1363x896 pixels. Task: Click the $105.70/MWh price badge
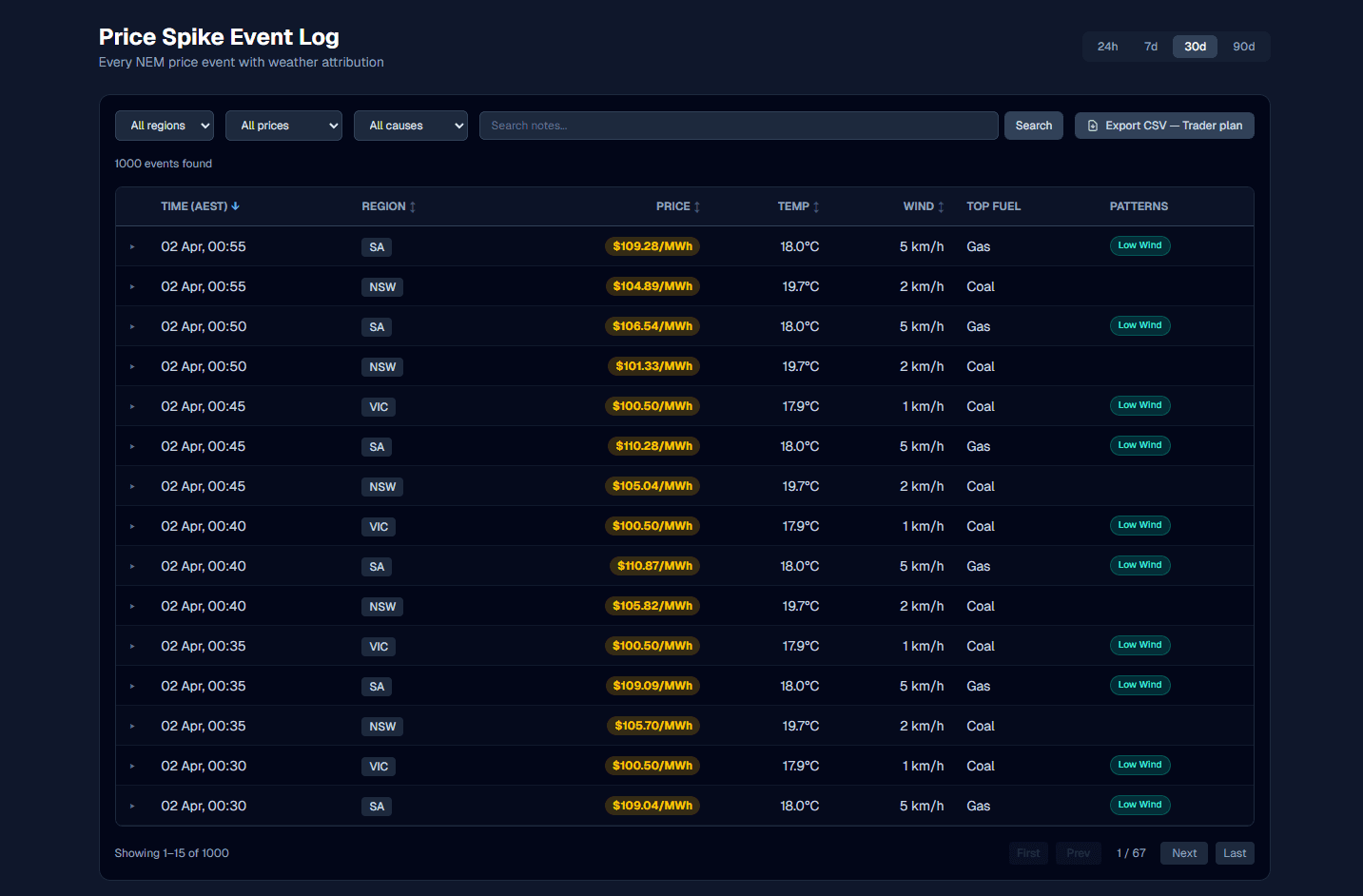[x=653, y=726]
